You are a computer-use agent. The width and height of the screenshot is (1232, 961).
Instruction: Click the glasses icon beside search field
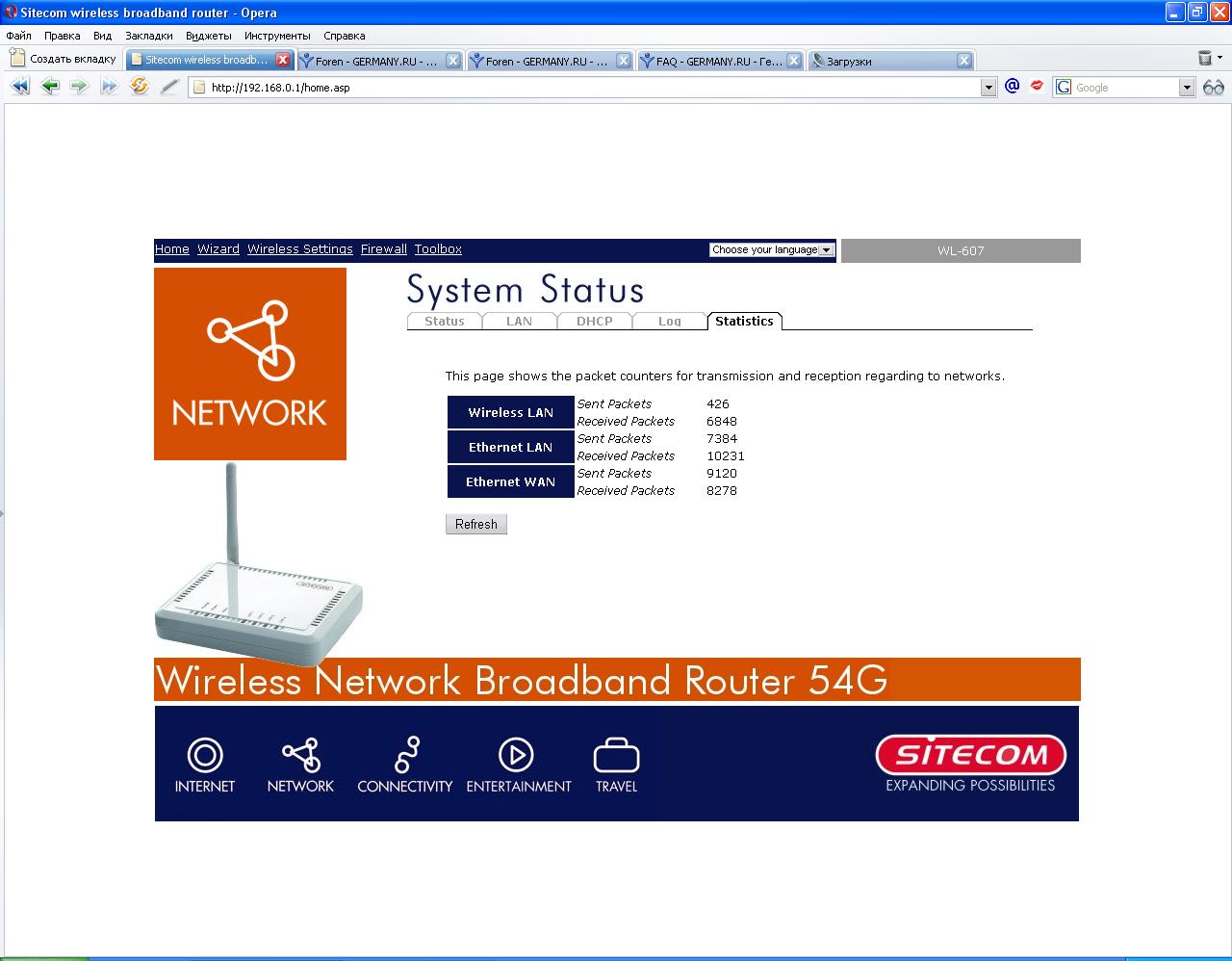(x=1214, y=88)
